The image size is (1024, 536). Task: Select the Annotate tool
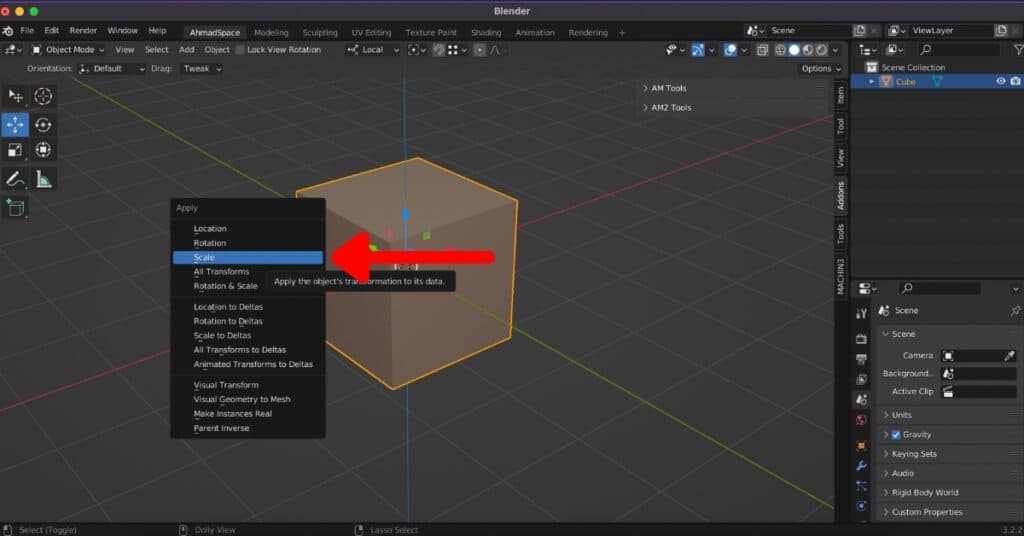pyautogui.click(x=15, y=179)
